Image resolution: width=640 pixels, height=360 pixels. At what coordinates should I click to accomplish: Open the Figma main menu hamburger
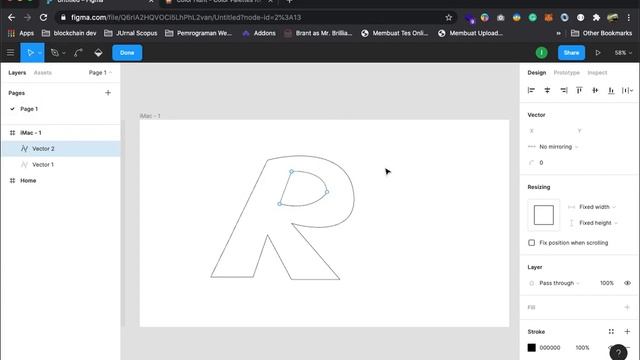pyautogui.click(x=10, y=53)
